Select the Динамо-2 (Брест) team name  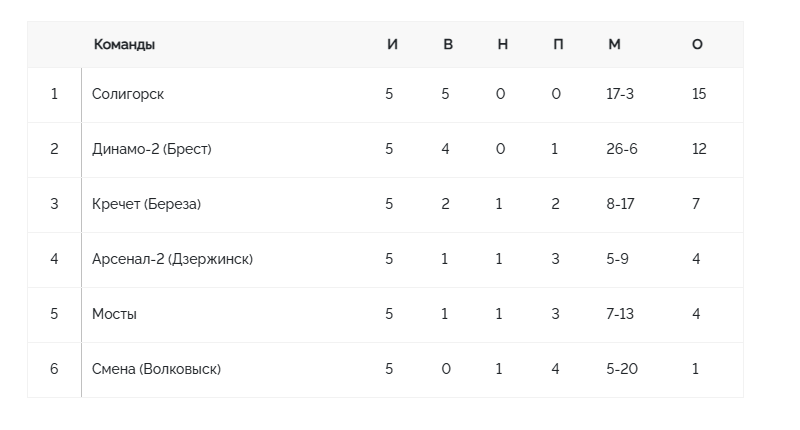point(152,149)
